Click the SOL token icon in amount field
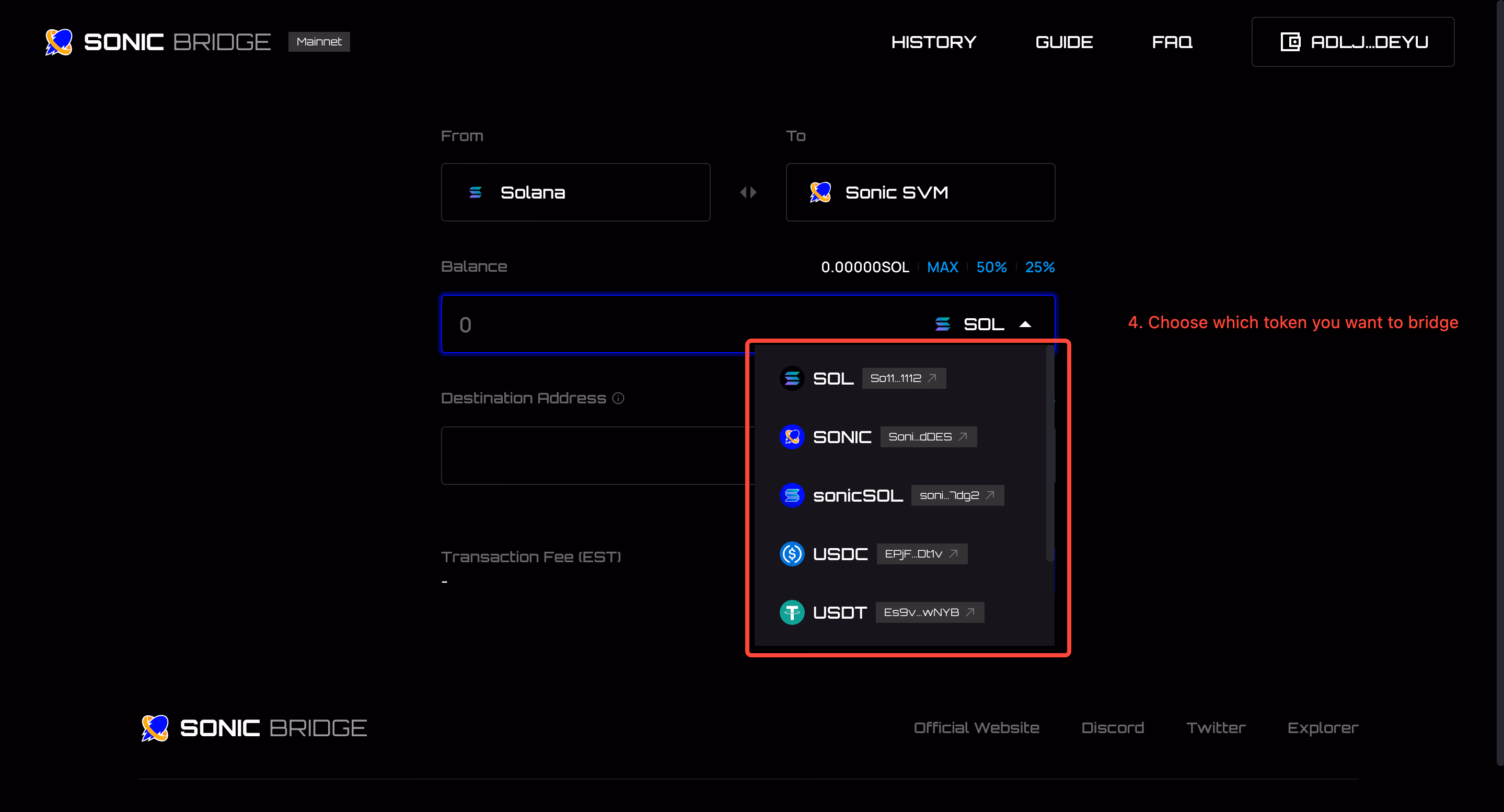Viewport: 1504px width, 812px height. click(942, 324)
